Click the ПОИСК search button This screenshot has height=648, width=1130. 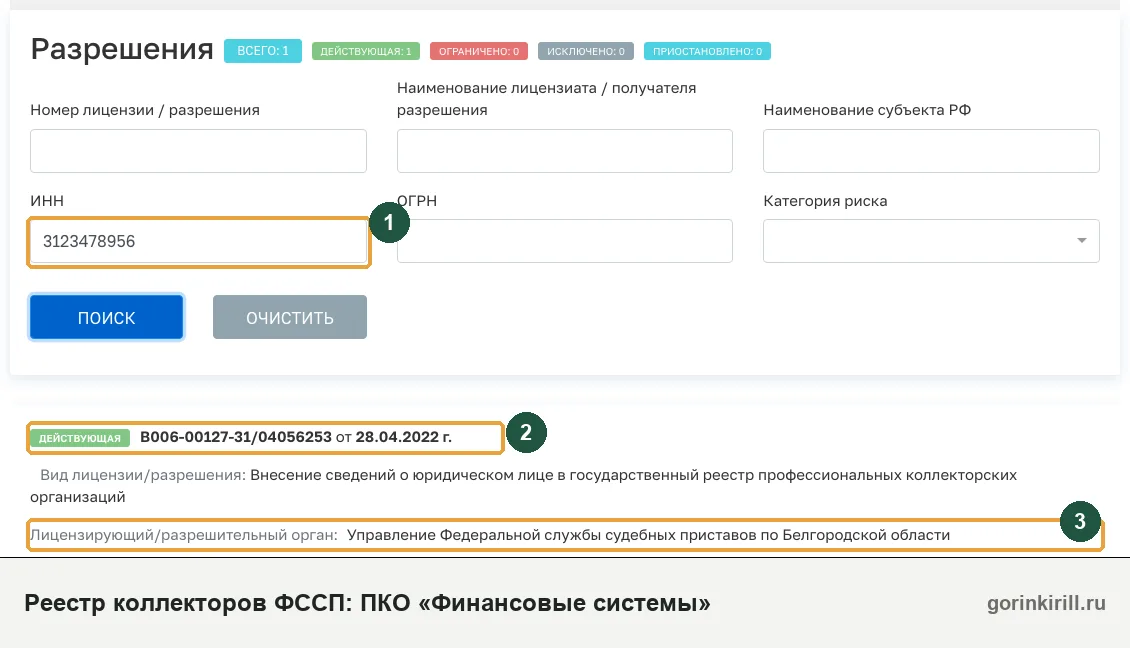[107, 317]
